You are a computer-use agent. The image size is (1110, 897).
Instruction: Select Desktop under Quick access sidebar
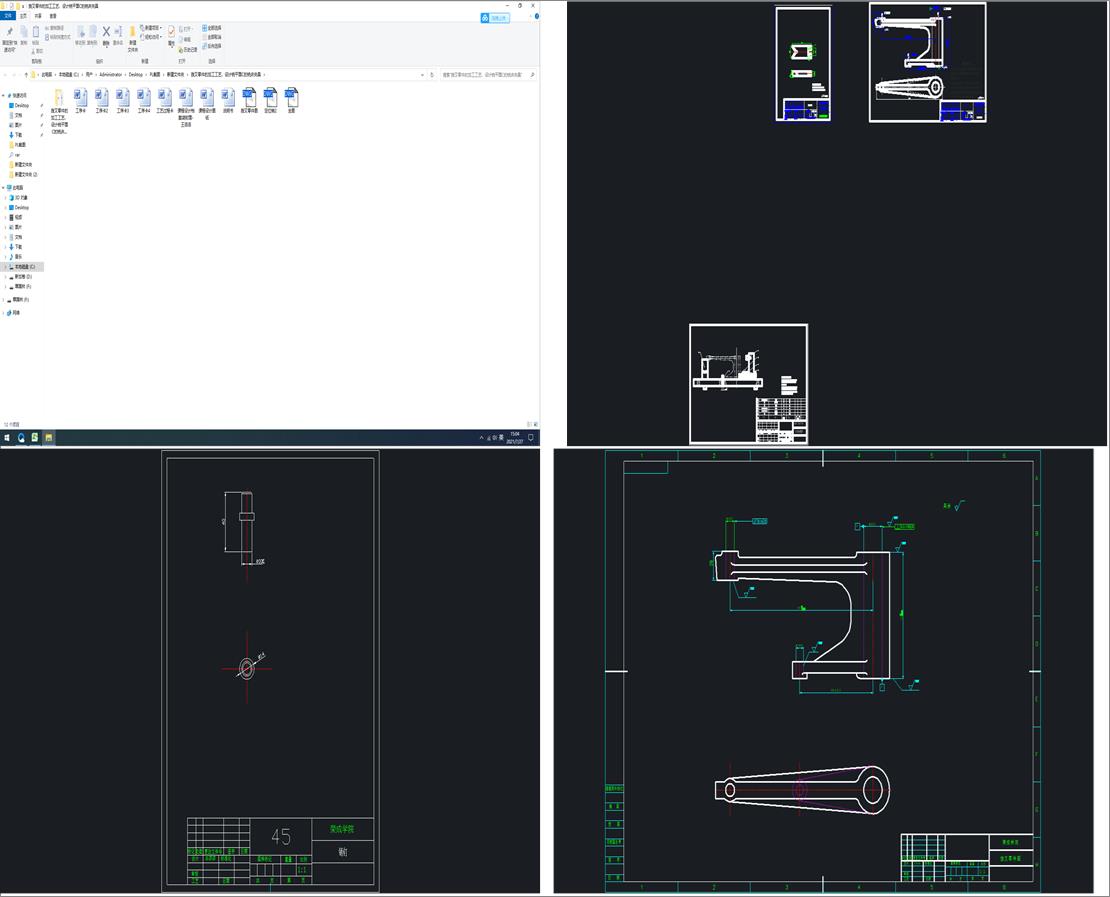tap(21, 105)
